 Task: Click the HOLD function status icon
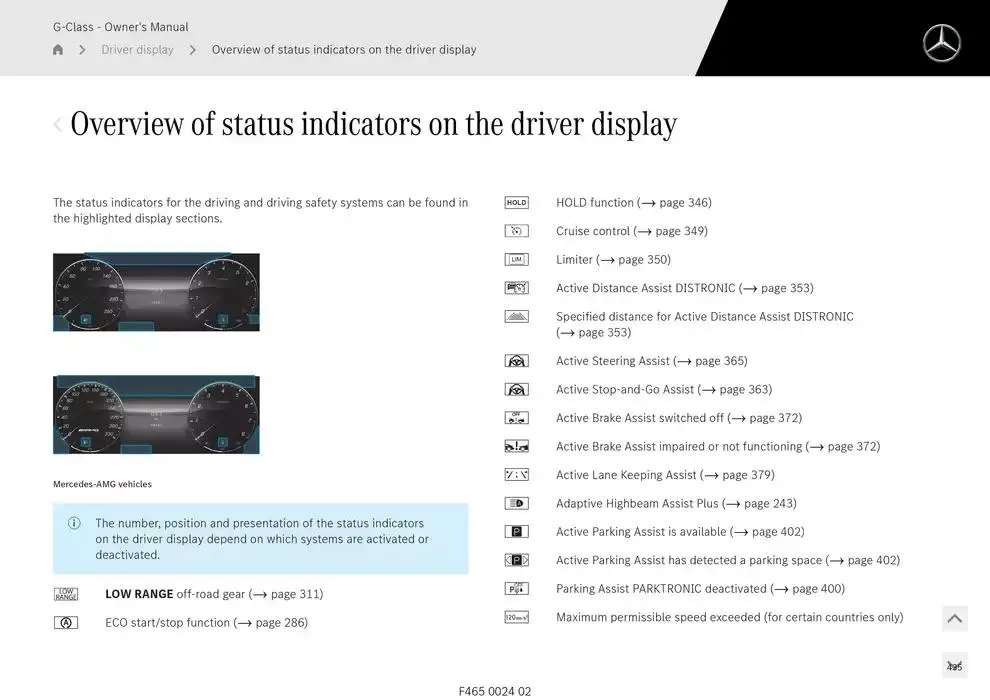pos(516,203)
